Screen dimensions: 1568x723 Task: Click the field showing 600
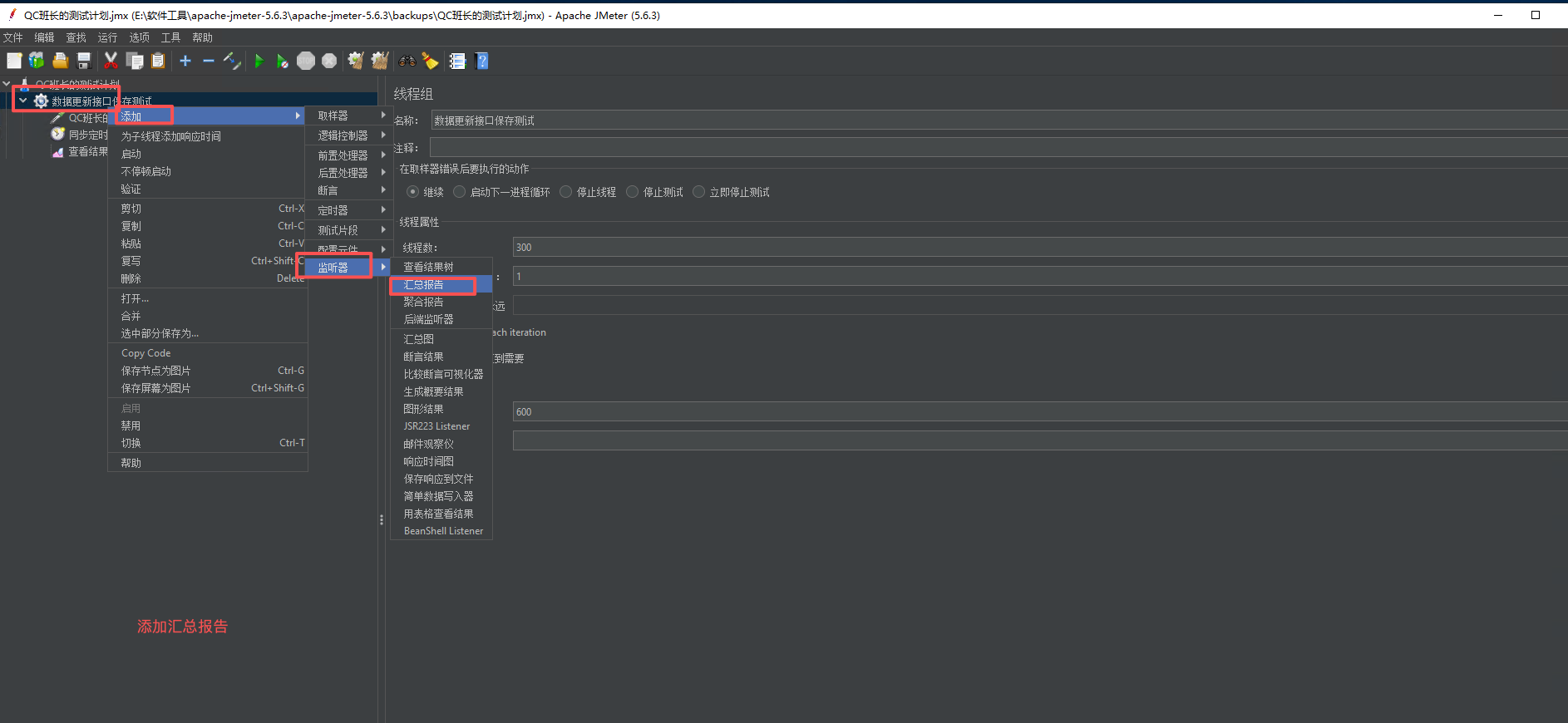(x=1040, y=411)
